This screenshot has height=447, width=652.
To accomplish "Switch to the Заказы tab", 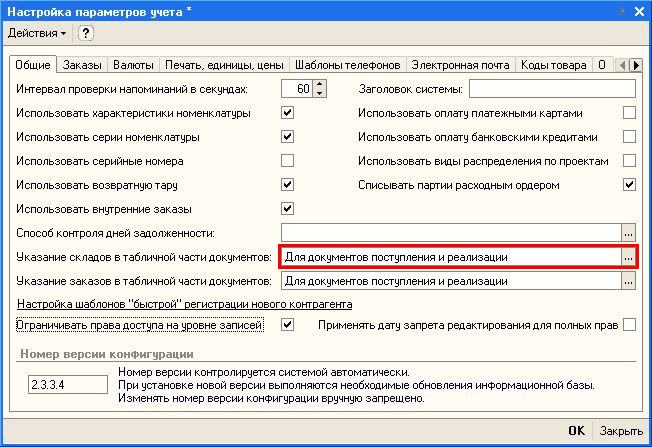I will coord(82,65).
